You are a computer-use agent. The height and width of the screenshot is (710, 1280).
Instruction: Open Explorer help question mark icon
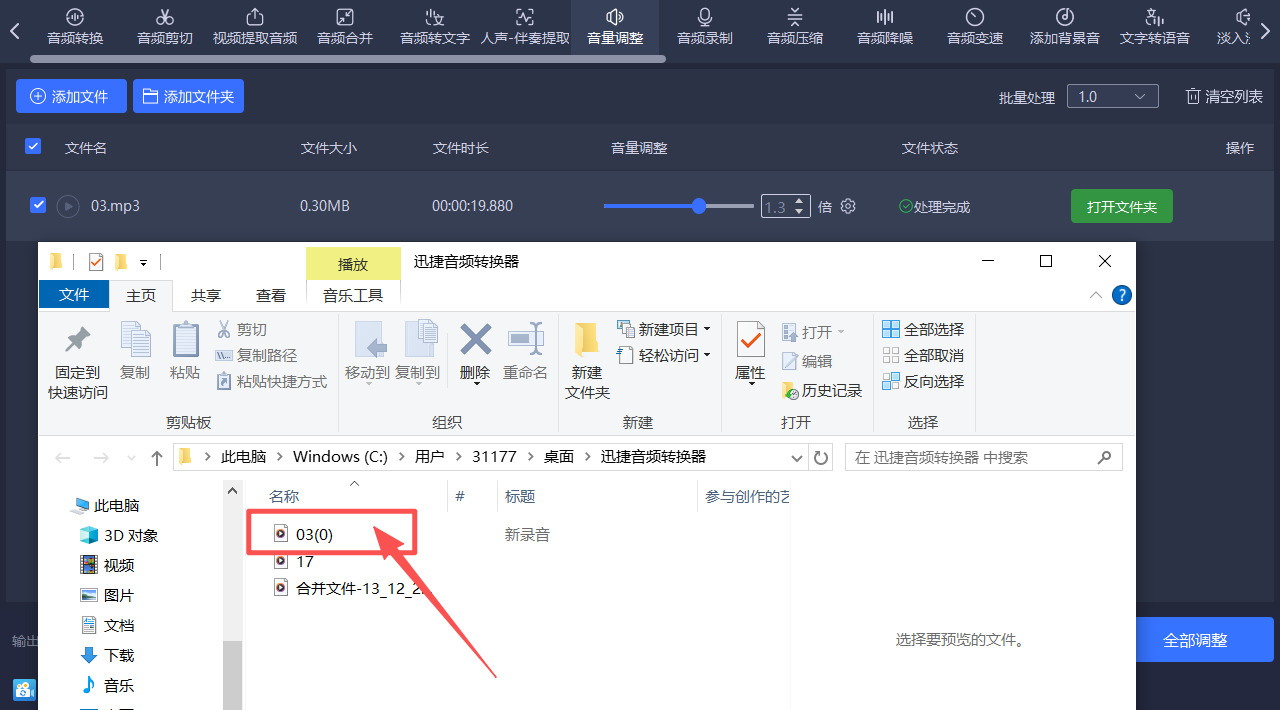(1122, 295)
